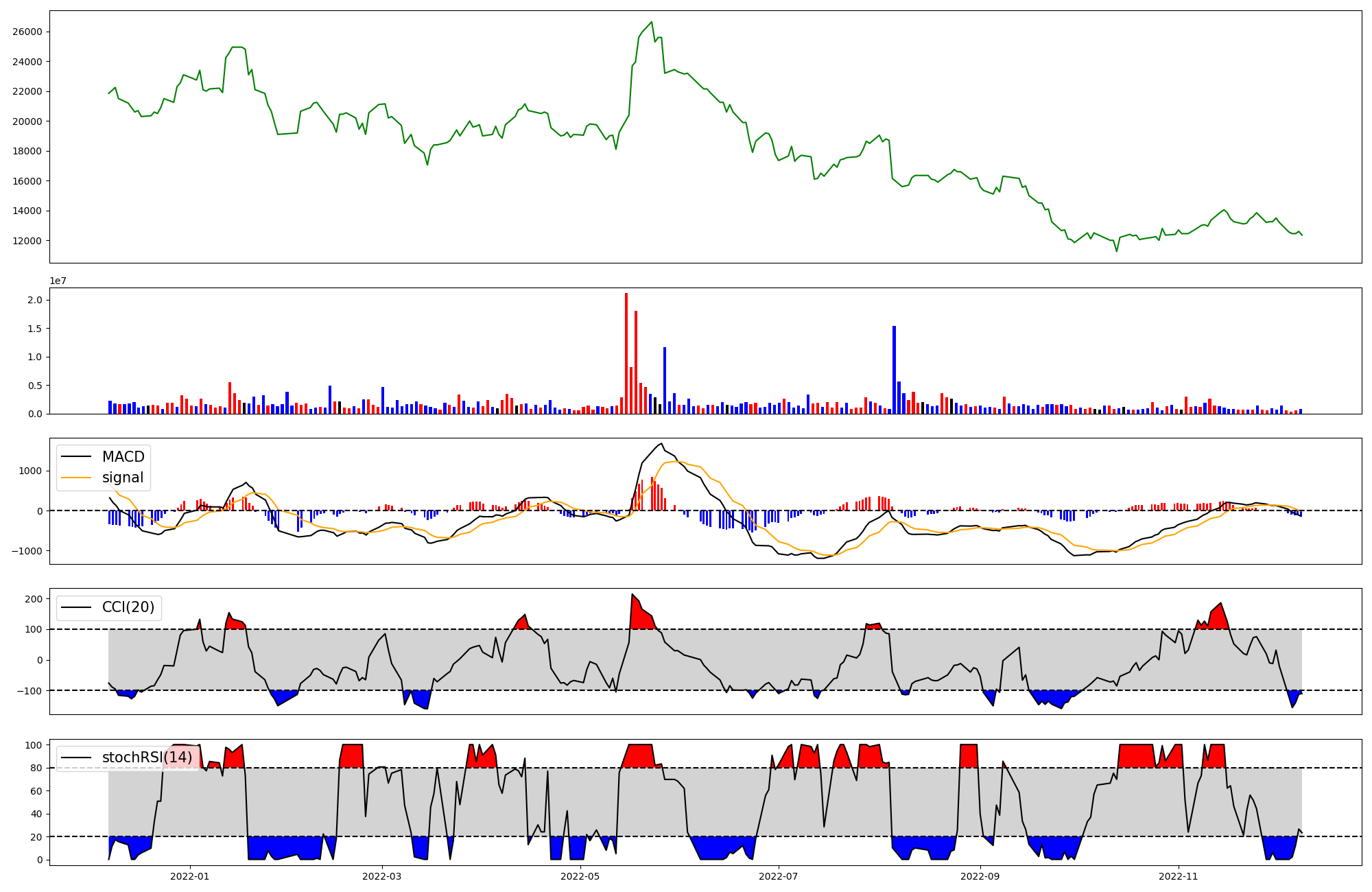Screen dimensions: 1372x892
Task: Click the tallest blue volume bar
Action: (x=894, y=371)
